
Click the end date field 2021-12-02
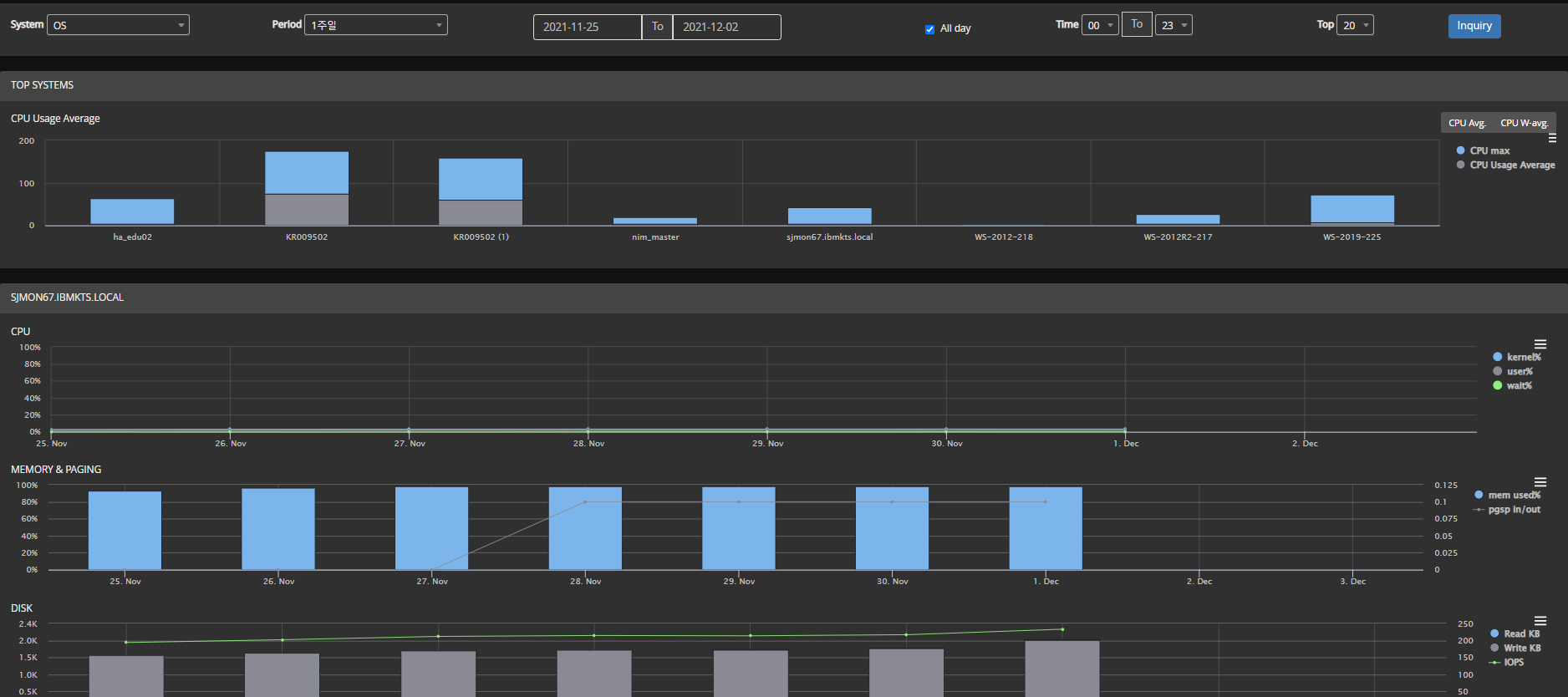click(726, 27)
